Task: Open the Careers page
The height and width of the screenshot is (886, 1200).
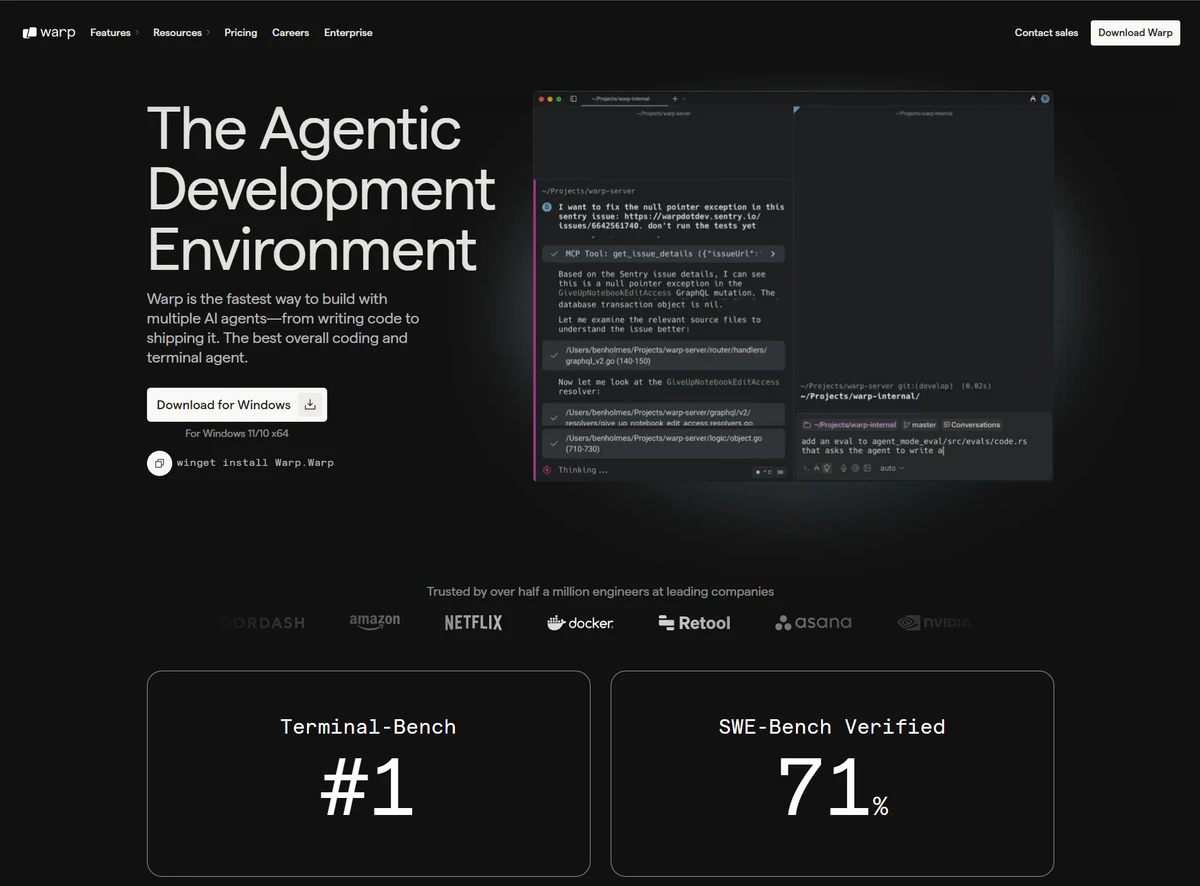Action: [291, 33]
